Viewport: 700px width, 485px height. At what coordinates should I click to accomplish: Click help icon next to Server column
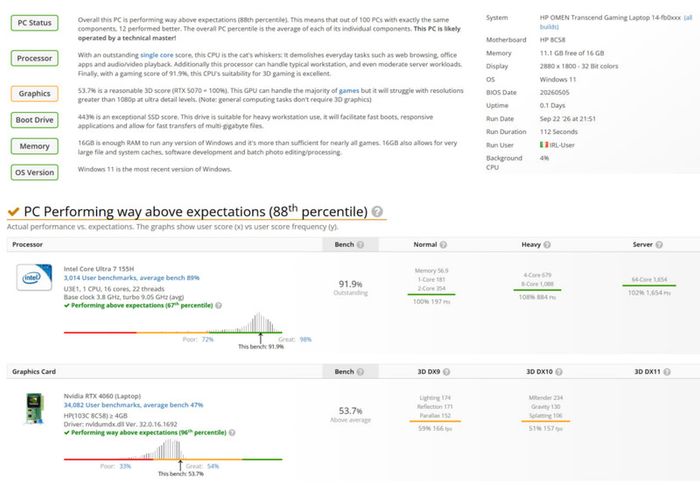659,245
